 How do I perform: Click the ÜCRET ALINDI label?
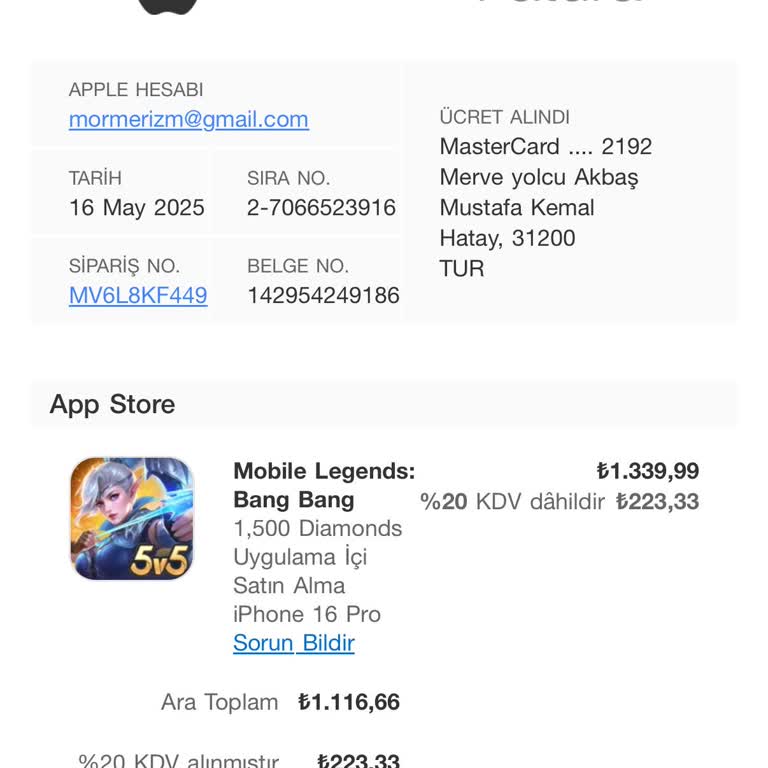[x=504, y=117]
